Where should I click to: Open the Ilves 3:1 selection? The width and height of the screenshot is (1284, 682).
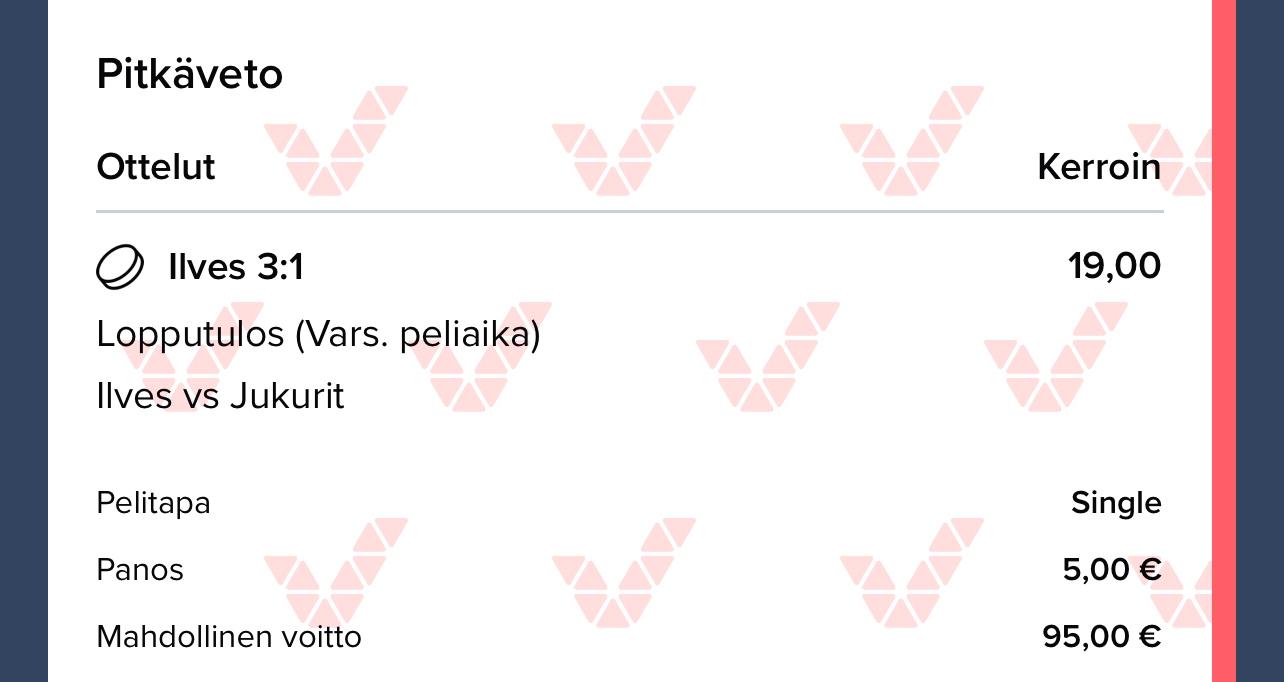click(236, 268)
